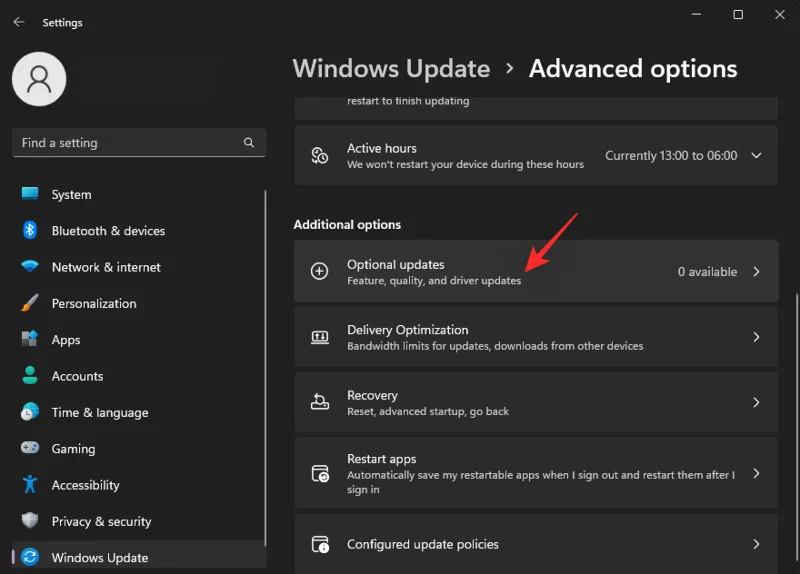The width and height of the screenshot is (800, 574).
Task: Click the System monitor icon
Action: (30, 194)
